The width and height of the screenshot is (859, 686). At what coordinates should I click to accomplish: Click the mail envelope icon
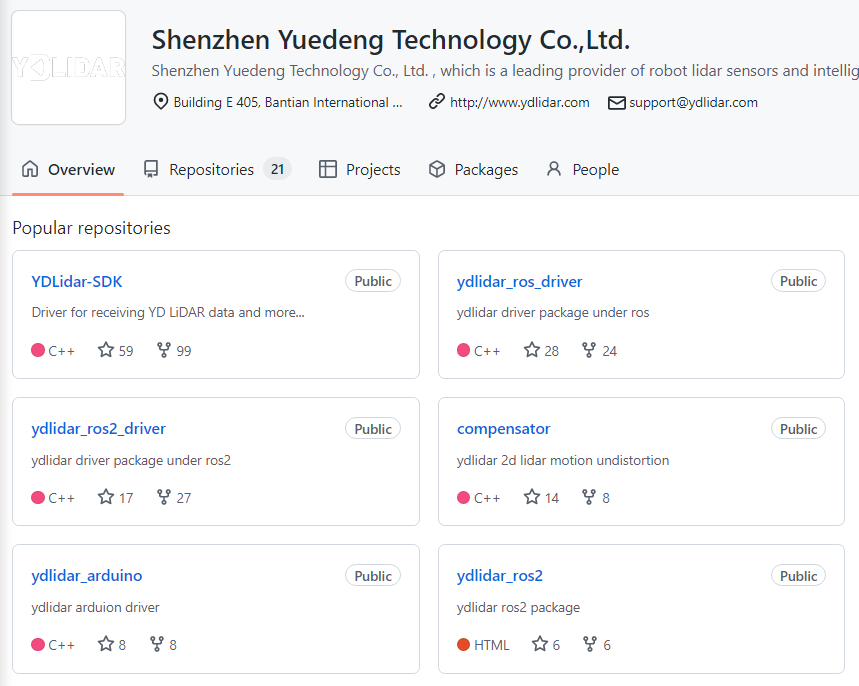pyautogui.click(x=616, y=102)
